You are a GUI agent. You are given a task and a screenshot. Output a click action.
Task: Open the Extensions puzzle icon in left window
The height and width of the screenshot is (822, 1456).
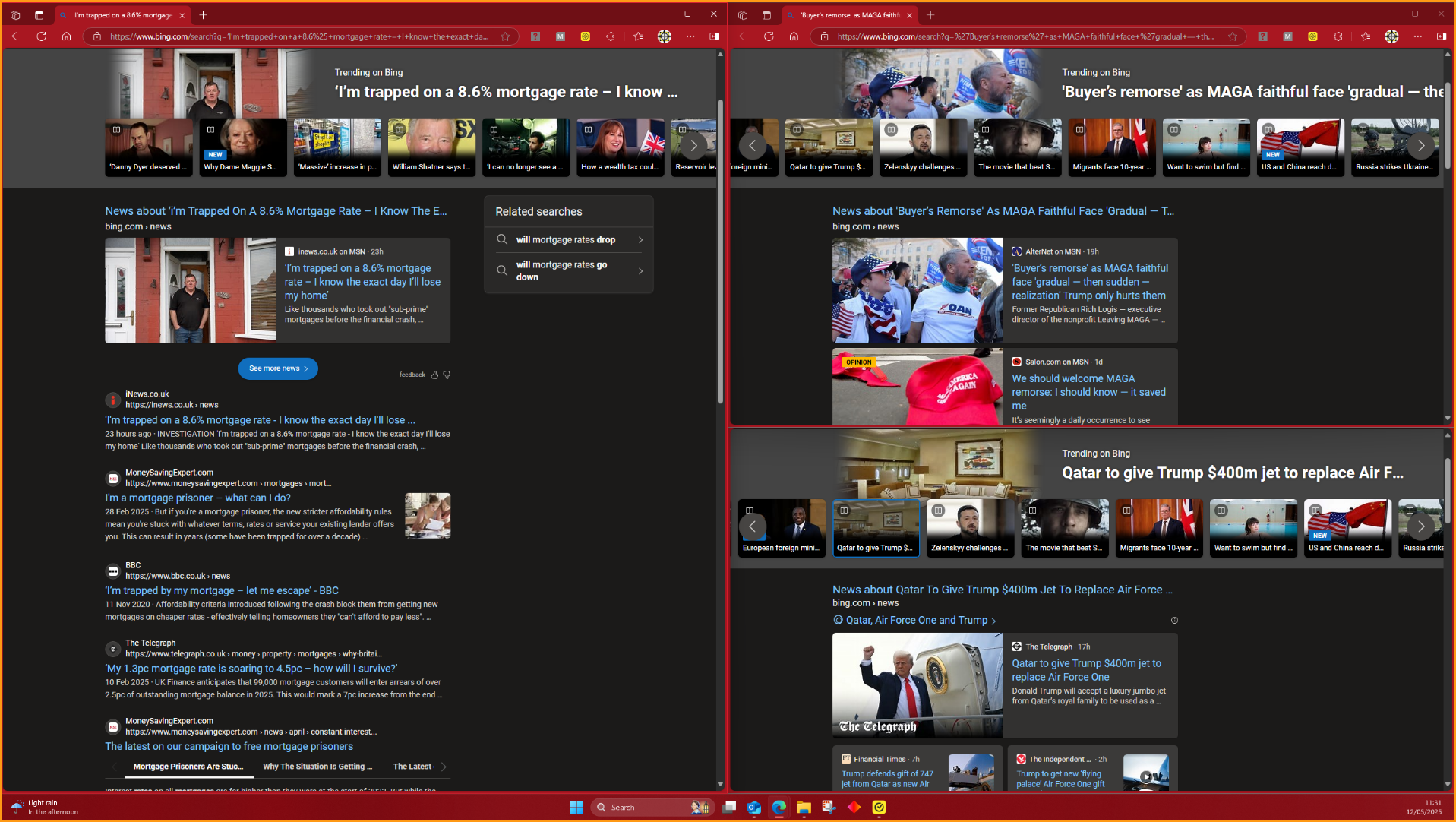click(611, 36)
